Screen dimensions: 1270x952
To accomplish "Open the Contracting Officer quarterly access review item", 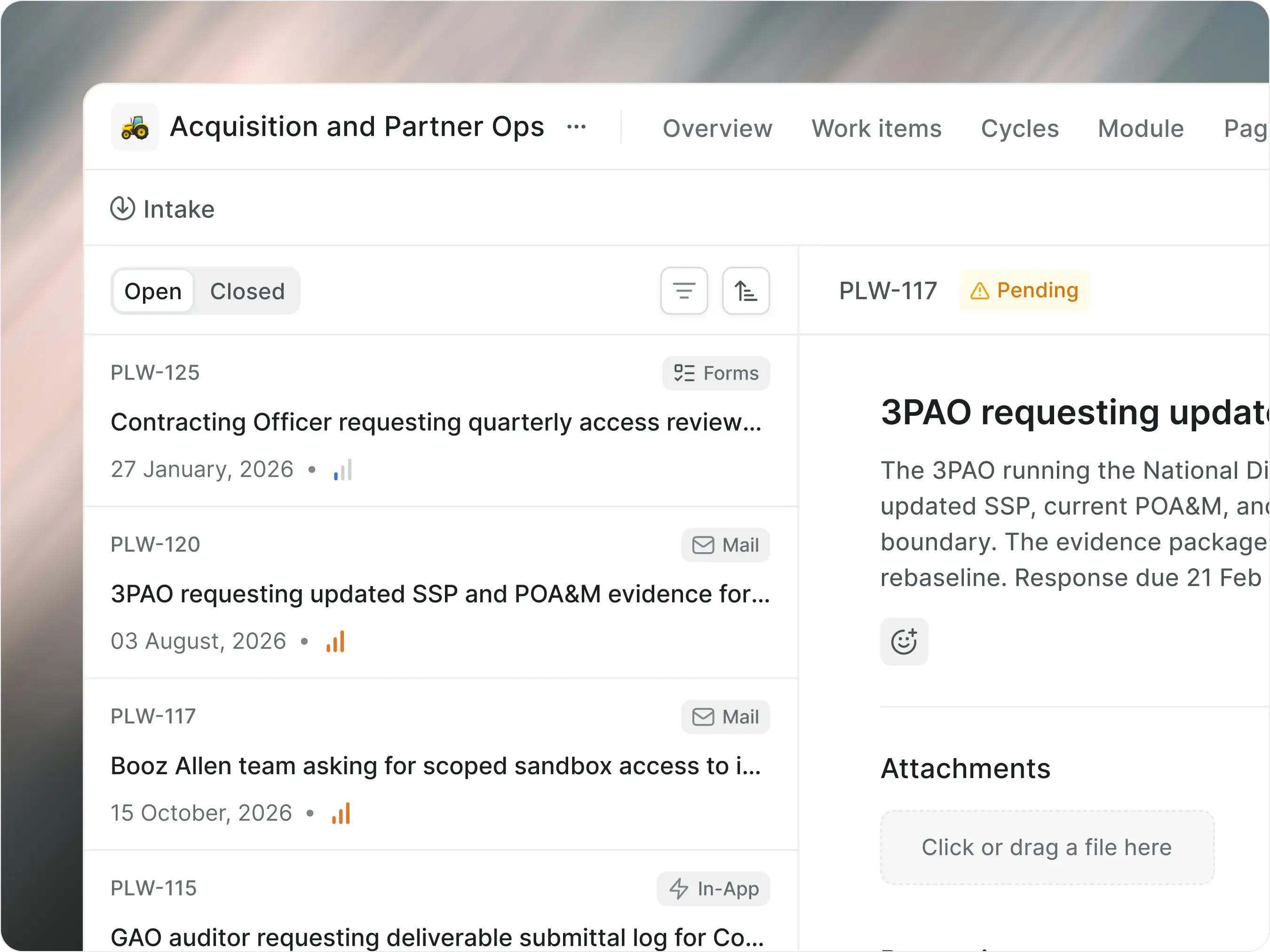I will pos(441,421).
